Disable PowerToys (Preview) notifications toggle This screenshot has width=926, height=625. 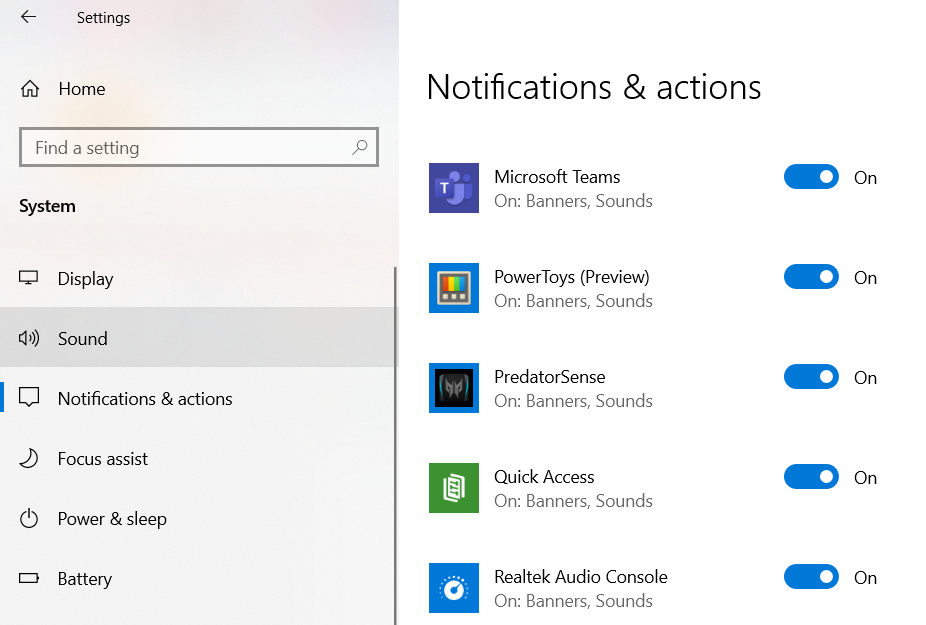(x=811, y=276)
